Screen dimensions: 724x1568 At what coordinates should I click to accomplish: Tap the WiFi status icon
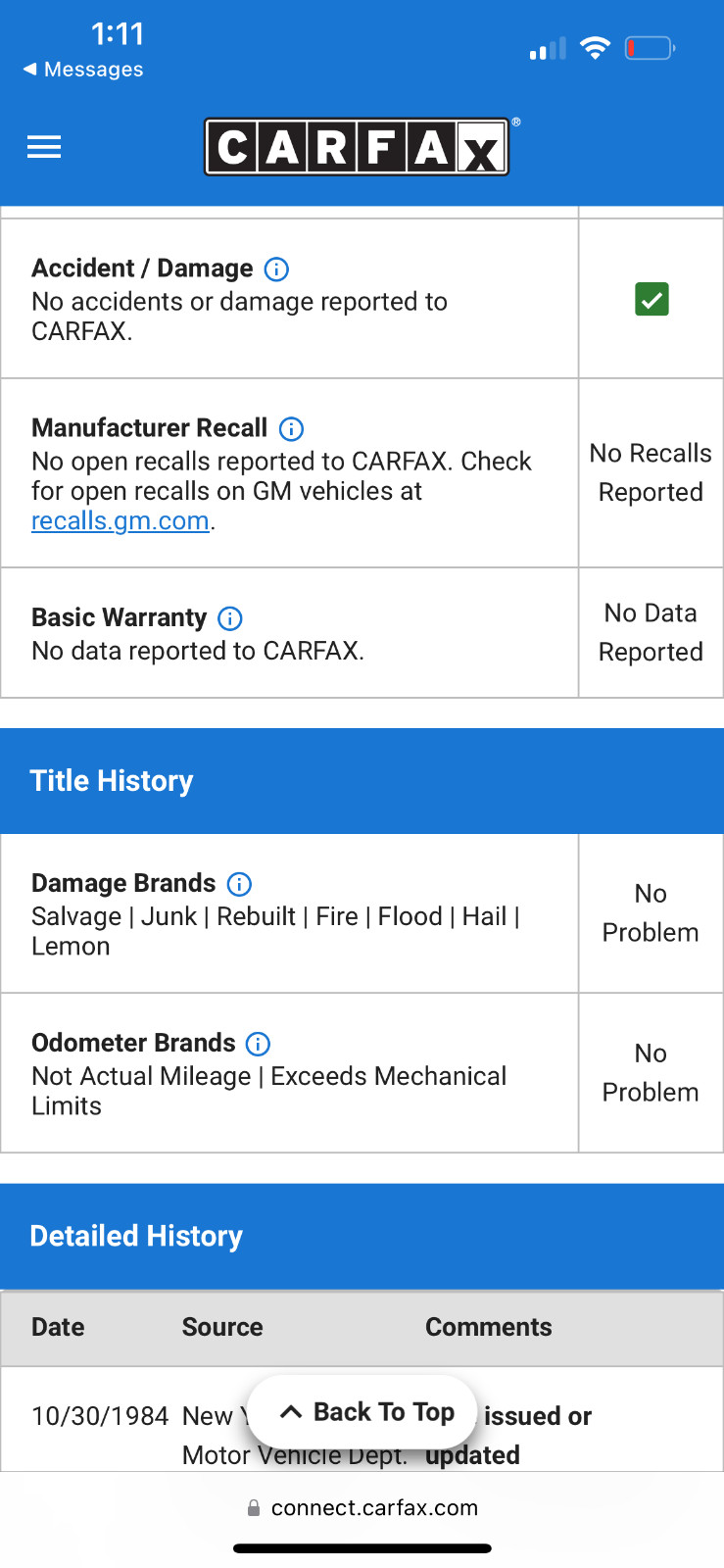click(595, 47)
